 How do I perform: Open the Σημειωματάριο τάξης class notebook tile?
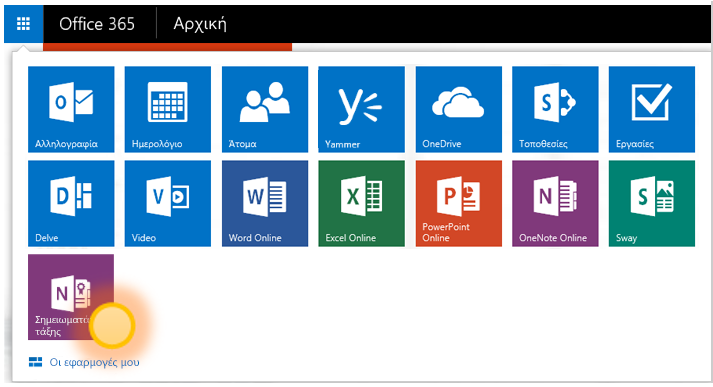click(x=71, y=297)
